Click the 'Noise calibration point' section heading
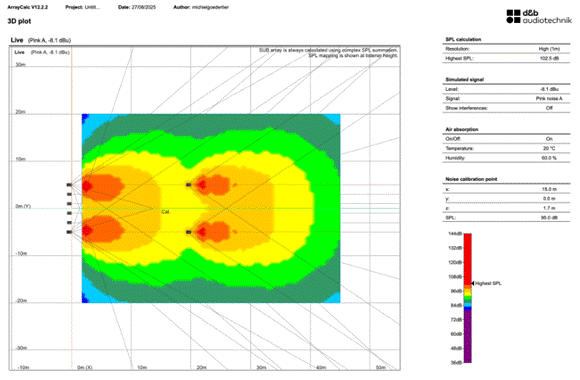 pos(471,179)
